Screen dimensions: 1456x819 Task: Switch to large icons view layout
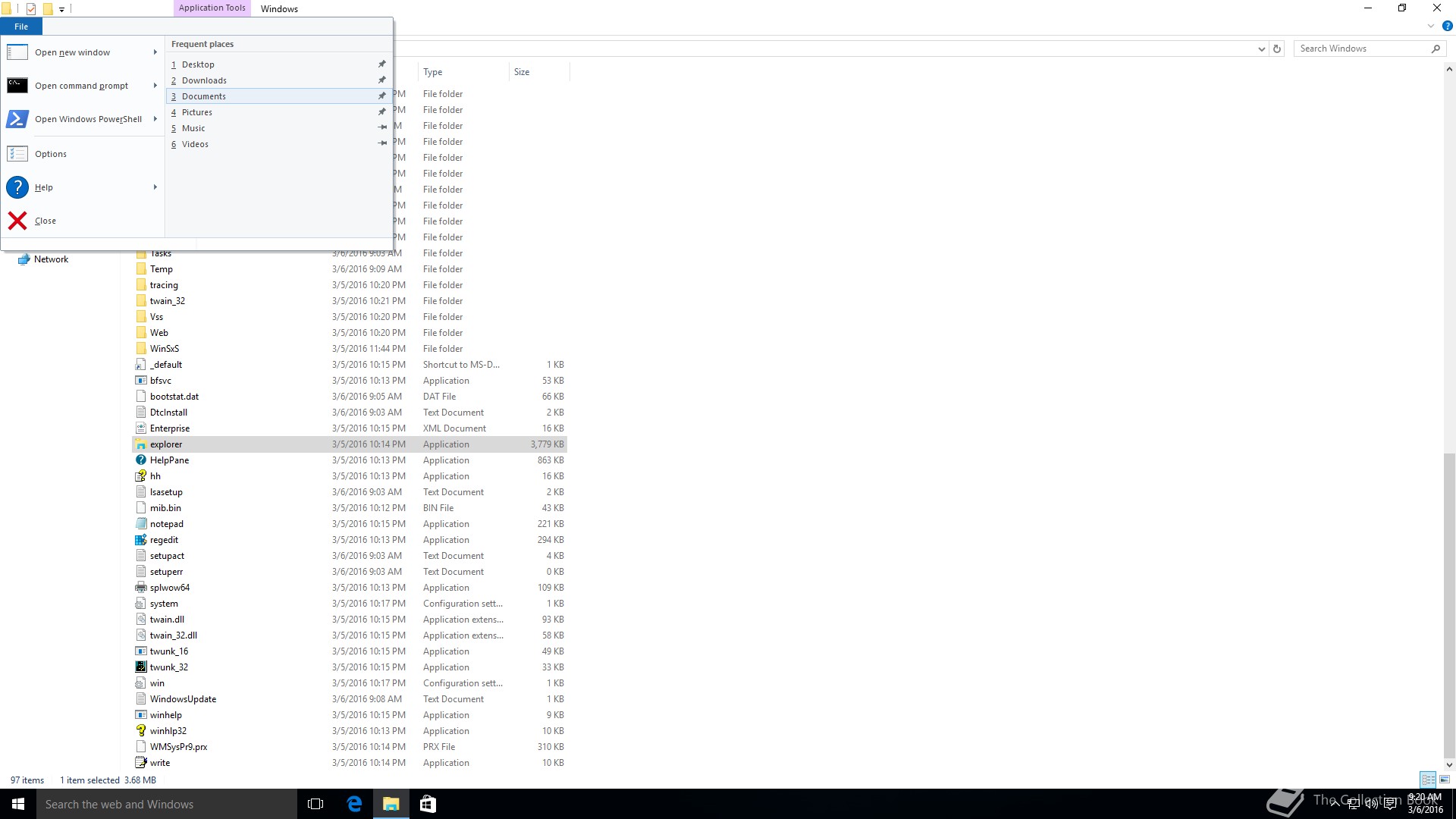pos(1445,780)
